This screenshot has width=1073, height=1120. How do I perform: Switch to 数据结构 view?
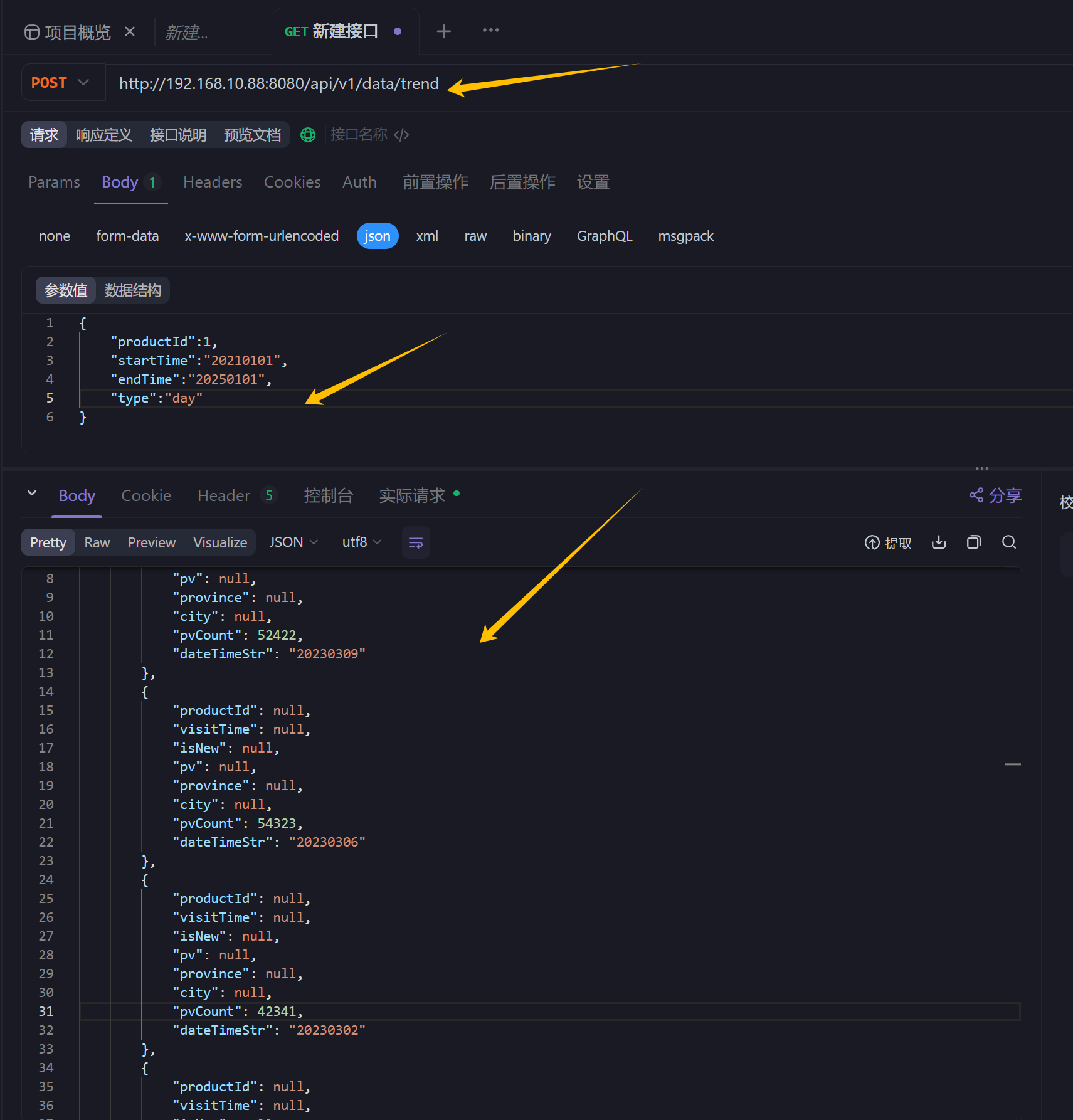click(x=133, y=290)
